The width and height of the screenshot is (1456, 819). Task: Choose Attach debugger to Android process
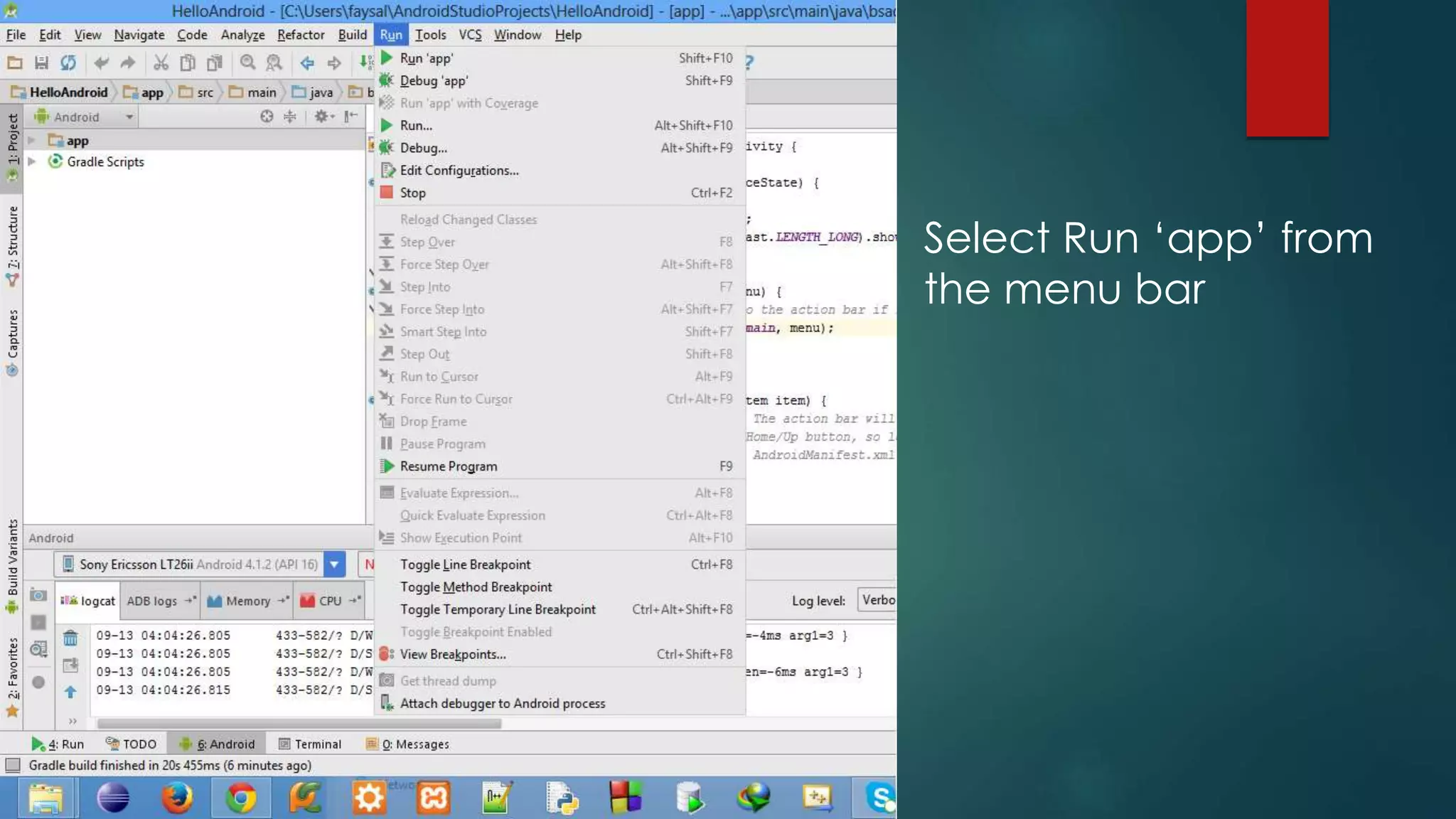point(560,703)
